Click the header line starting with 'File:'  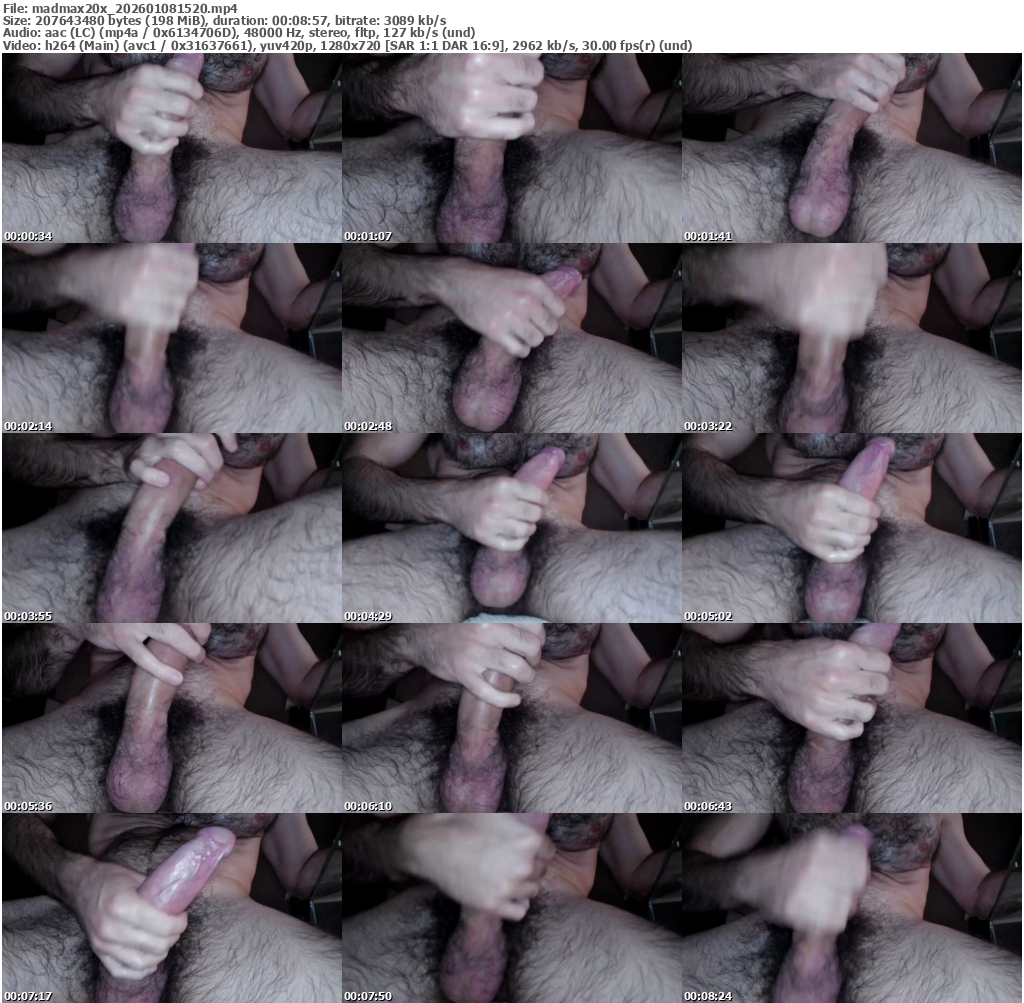point(120,8)
